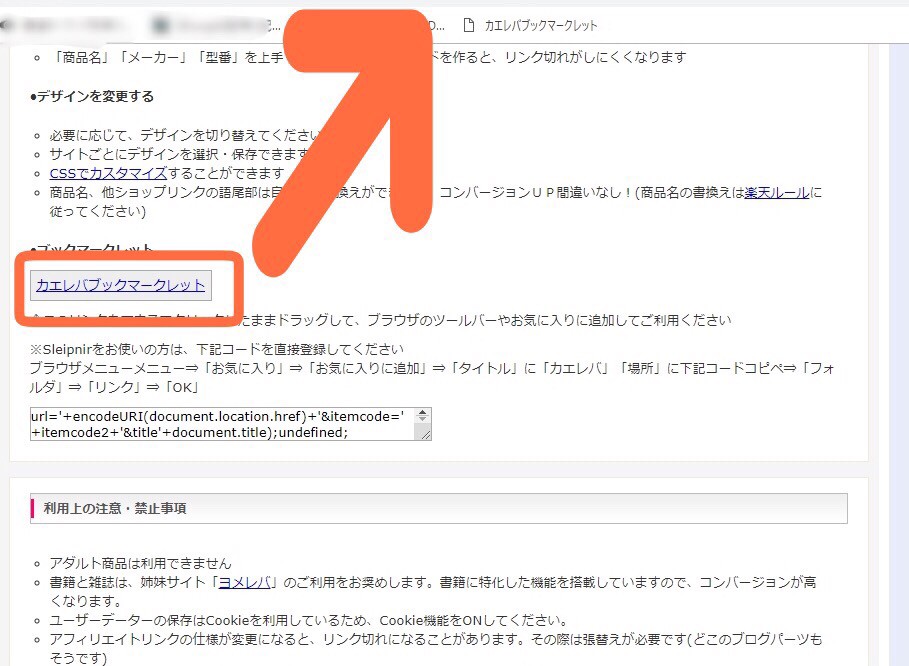
Task: Click inside the bookmarklet code textarea
Action: pyautogui.click(x=223, y=424)
